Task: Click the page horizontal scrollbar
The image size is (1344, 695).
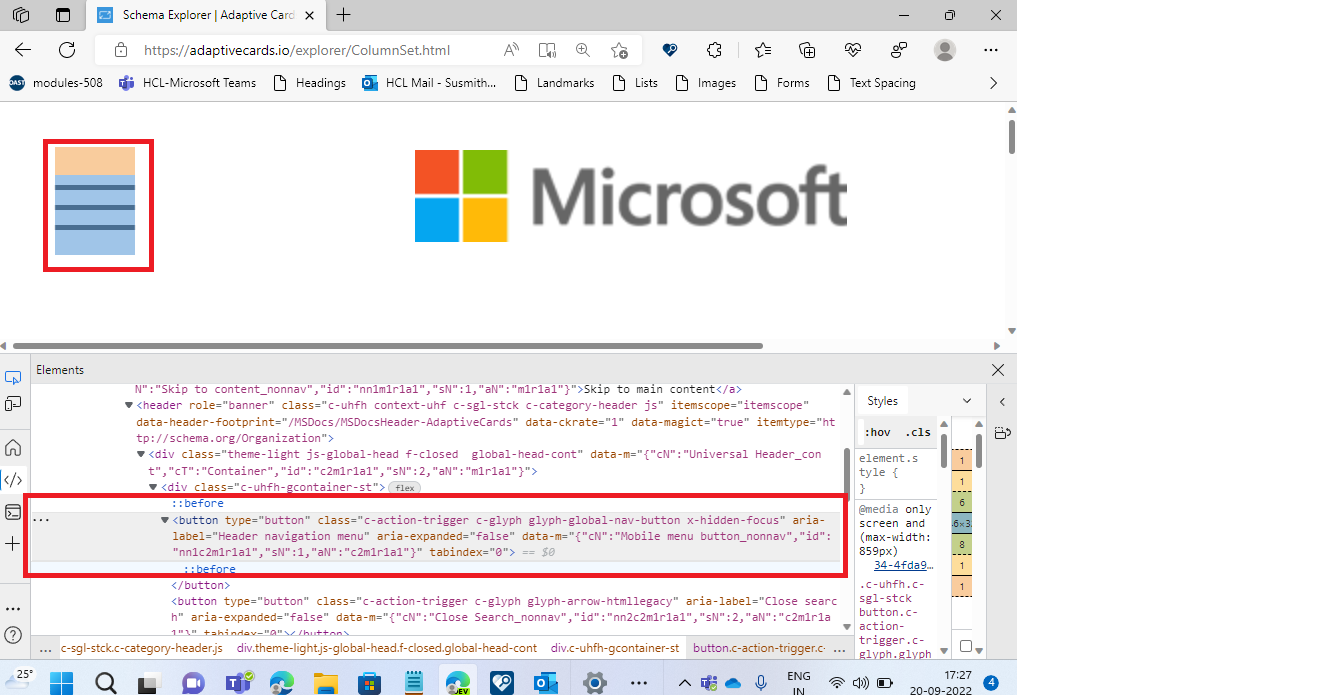Action: [x=388, y=346]
